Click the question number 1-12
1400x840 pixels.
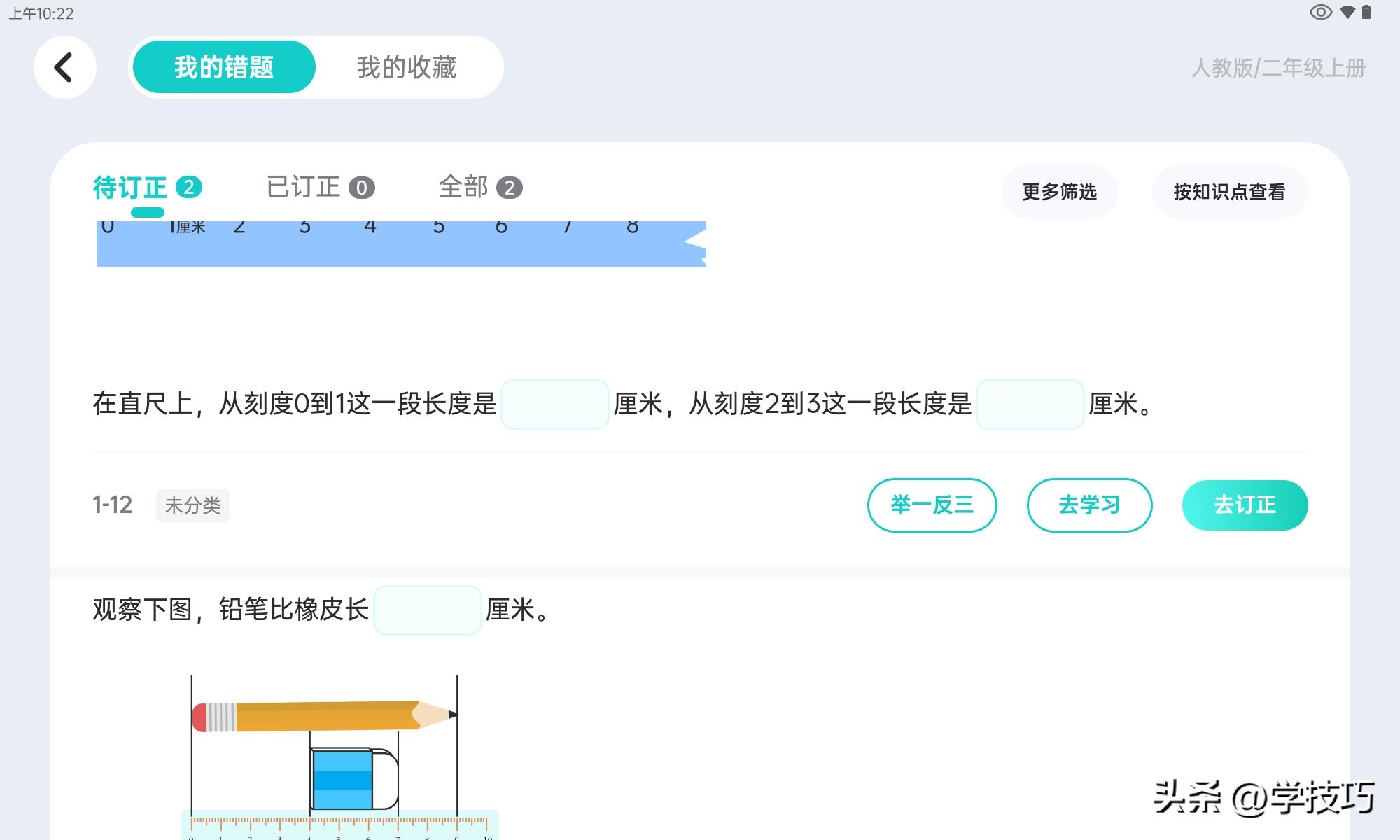pos(112,505)
